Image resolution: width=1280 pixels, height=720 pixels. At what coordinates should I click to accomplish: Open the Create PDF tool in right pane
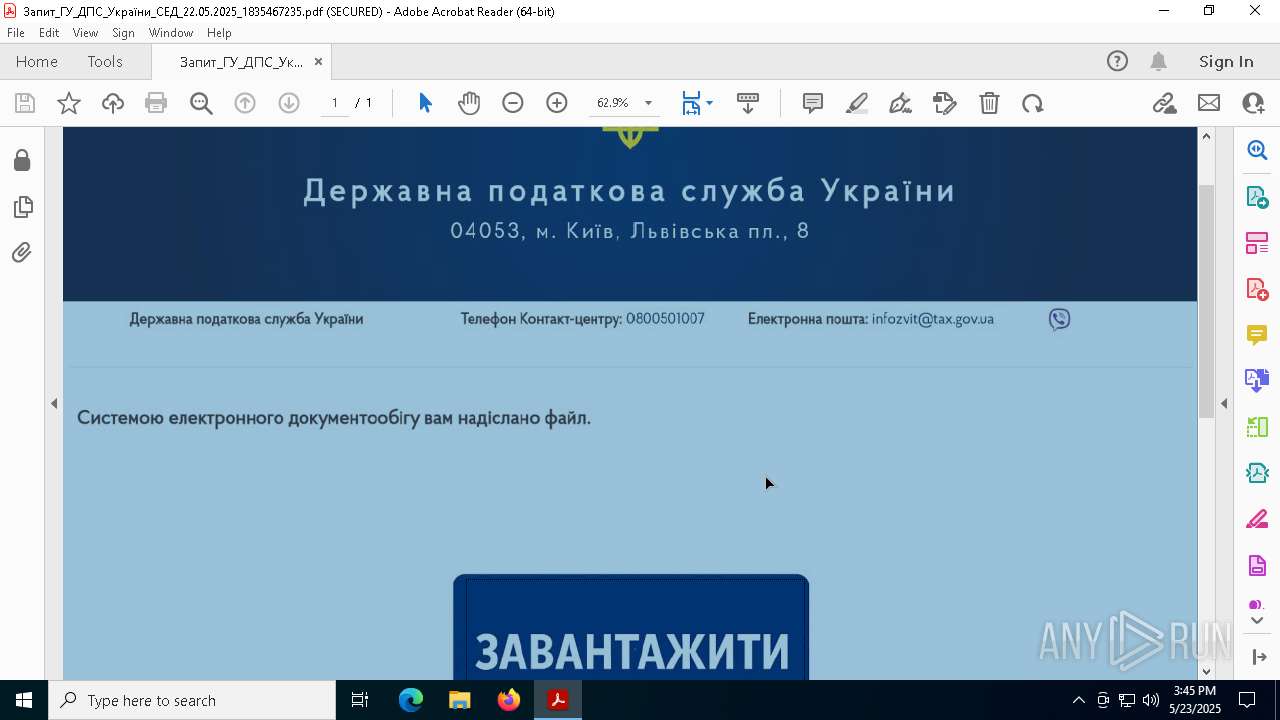point(1257,289)
